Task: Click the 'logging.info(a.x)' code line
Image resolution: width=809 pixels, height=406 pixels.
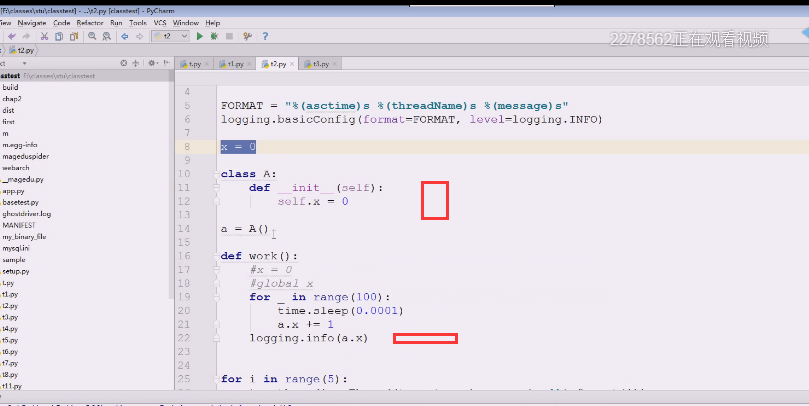Action: click(x=309, y=338)
